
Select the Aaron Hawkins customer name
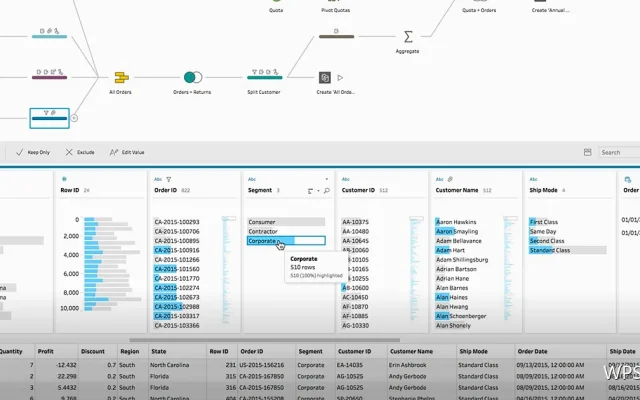point(456,222)
